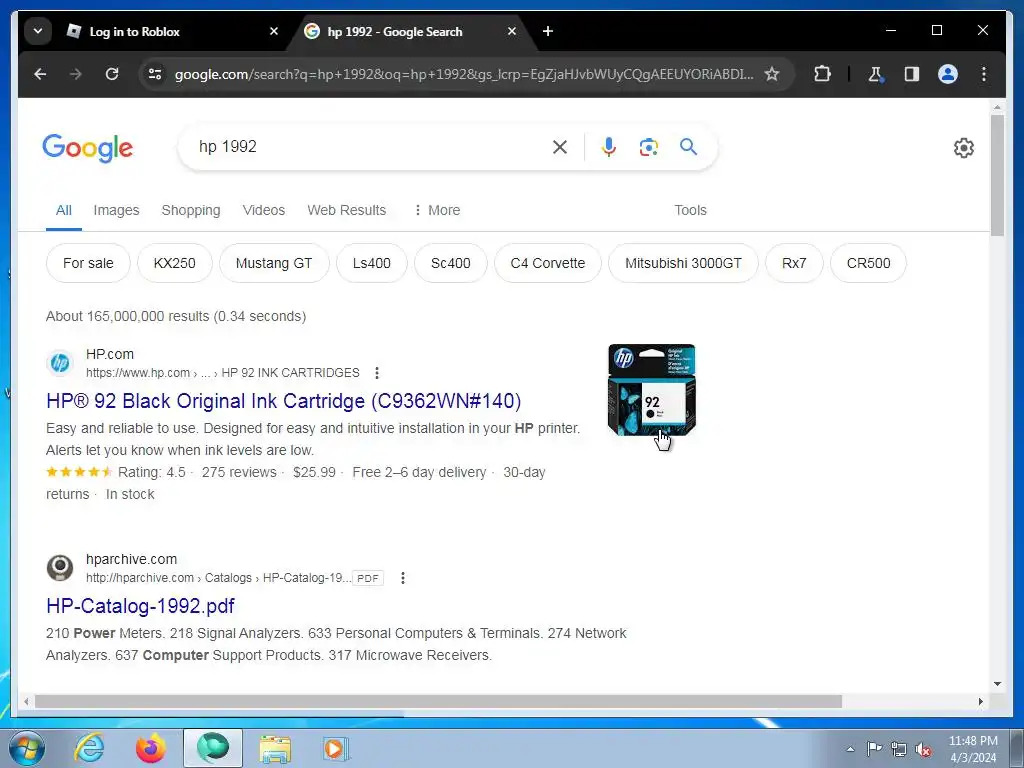Open the Extensions puzzle icon
Screen dimensions: 1024x768
point(822,74)
